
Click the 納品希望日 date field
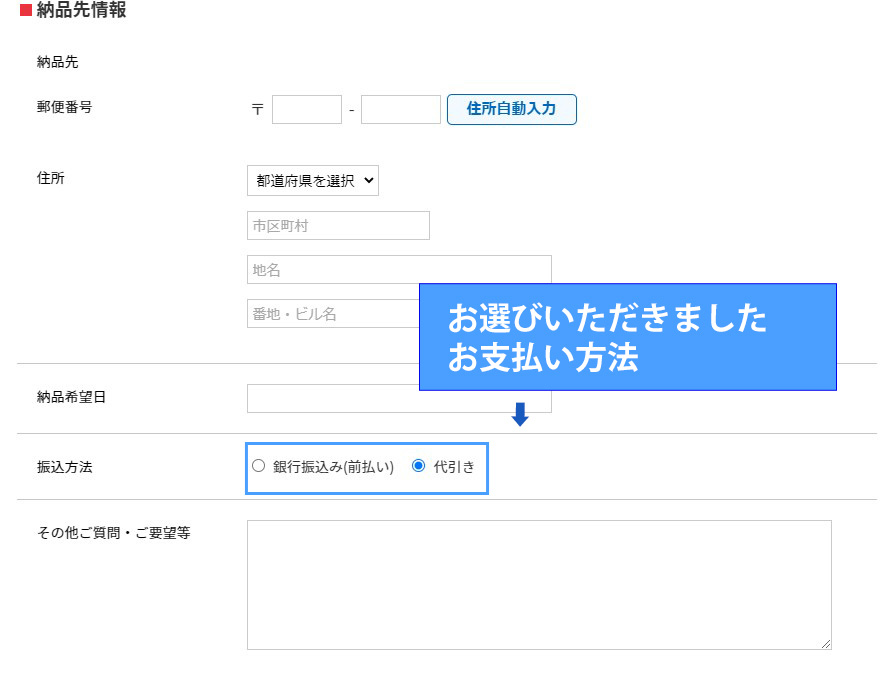coord(330,400)
